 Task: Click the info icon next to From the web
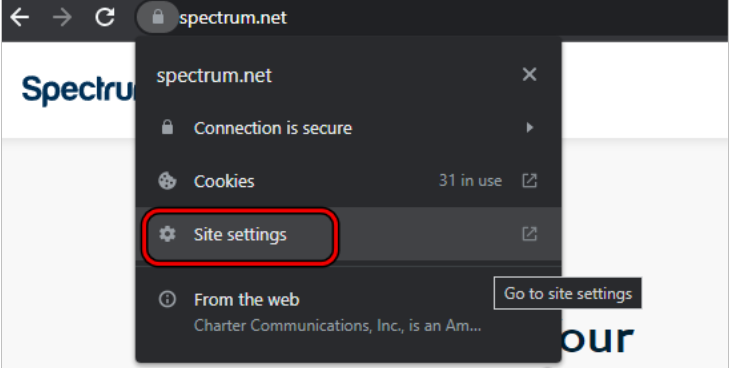167,299
